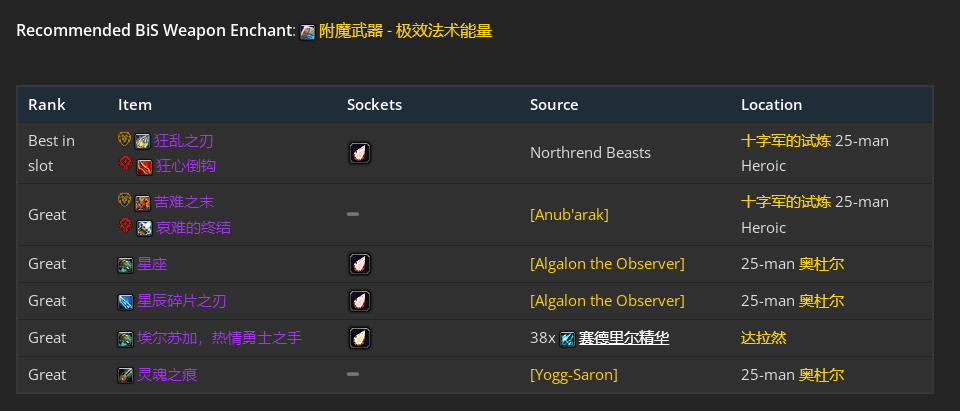Screen dimensions: 960x411
Task: Click the socket gem icon in 星座 row
Action: (359, 264)
